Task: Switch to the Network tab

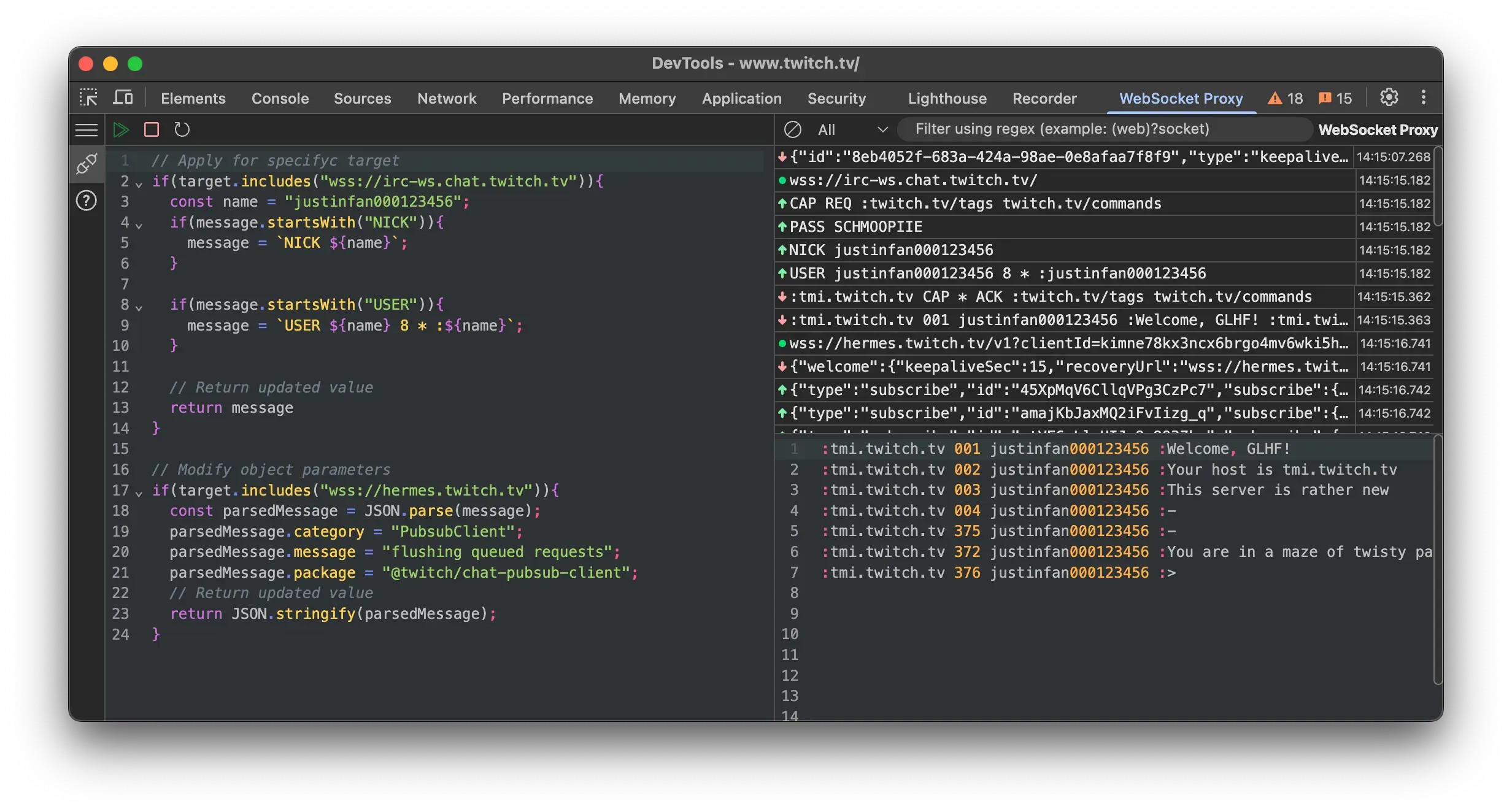Action: [x=447, y=98]
